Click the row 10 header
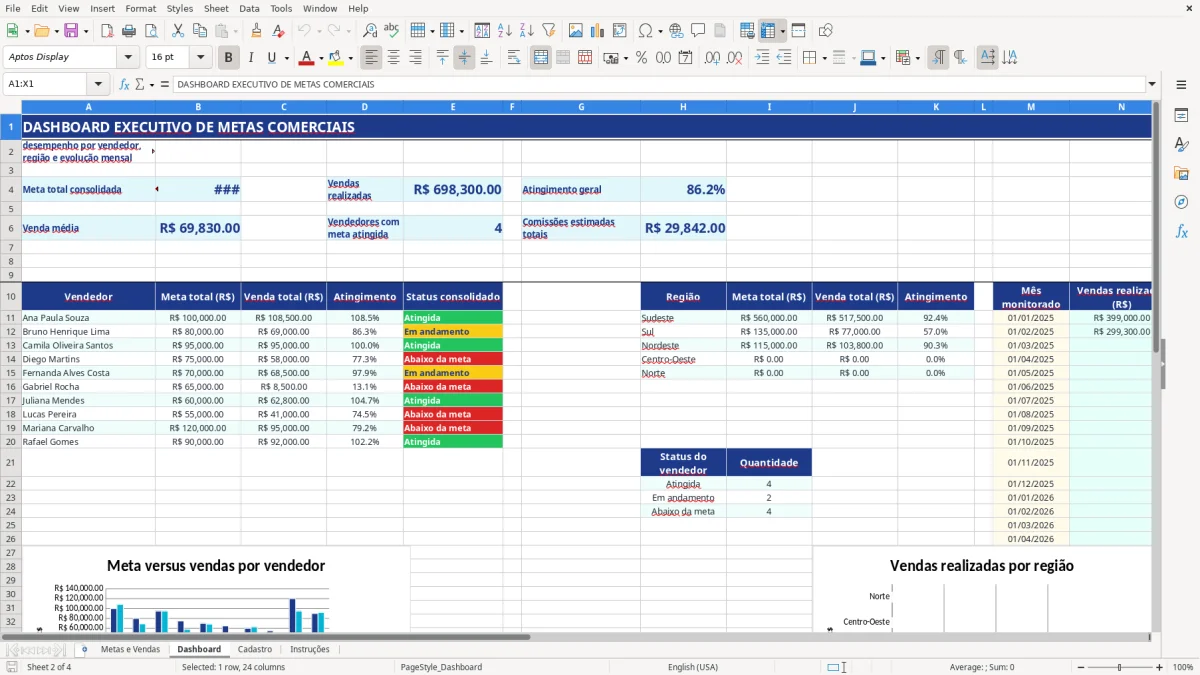Image resolution: width=1200 pixels, height=675 pixels. (10, 296)
